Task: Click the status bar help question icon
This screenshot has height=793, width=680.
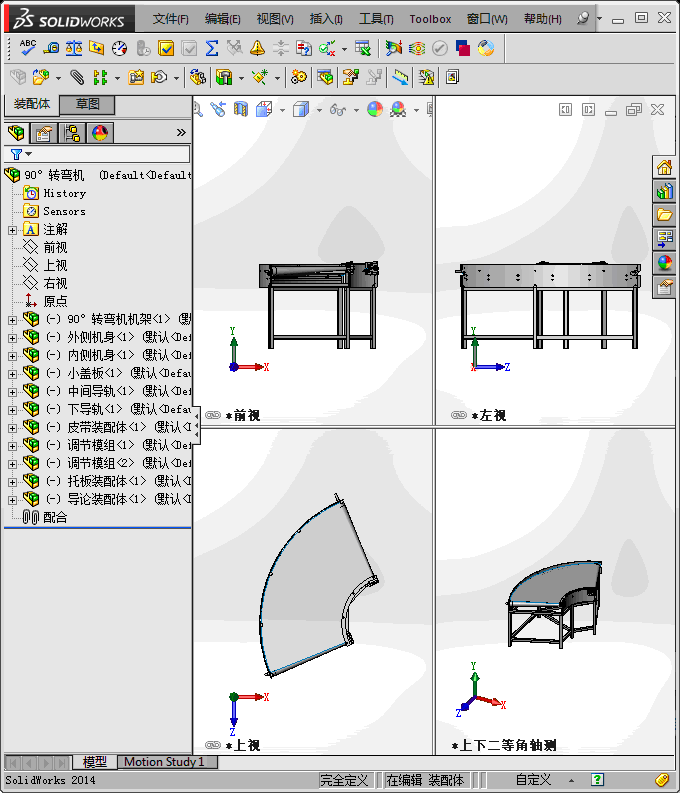Action: [x=597, y=780]
